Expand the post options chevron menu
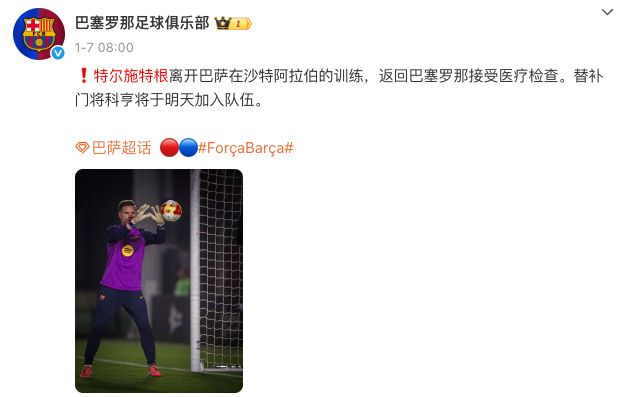Viewport: 623px width, 397px height. tap(607, 12)
